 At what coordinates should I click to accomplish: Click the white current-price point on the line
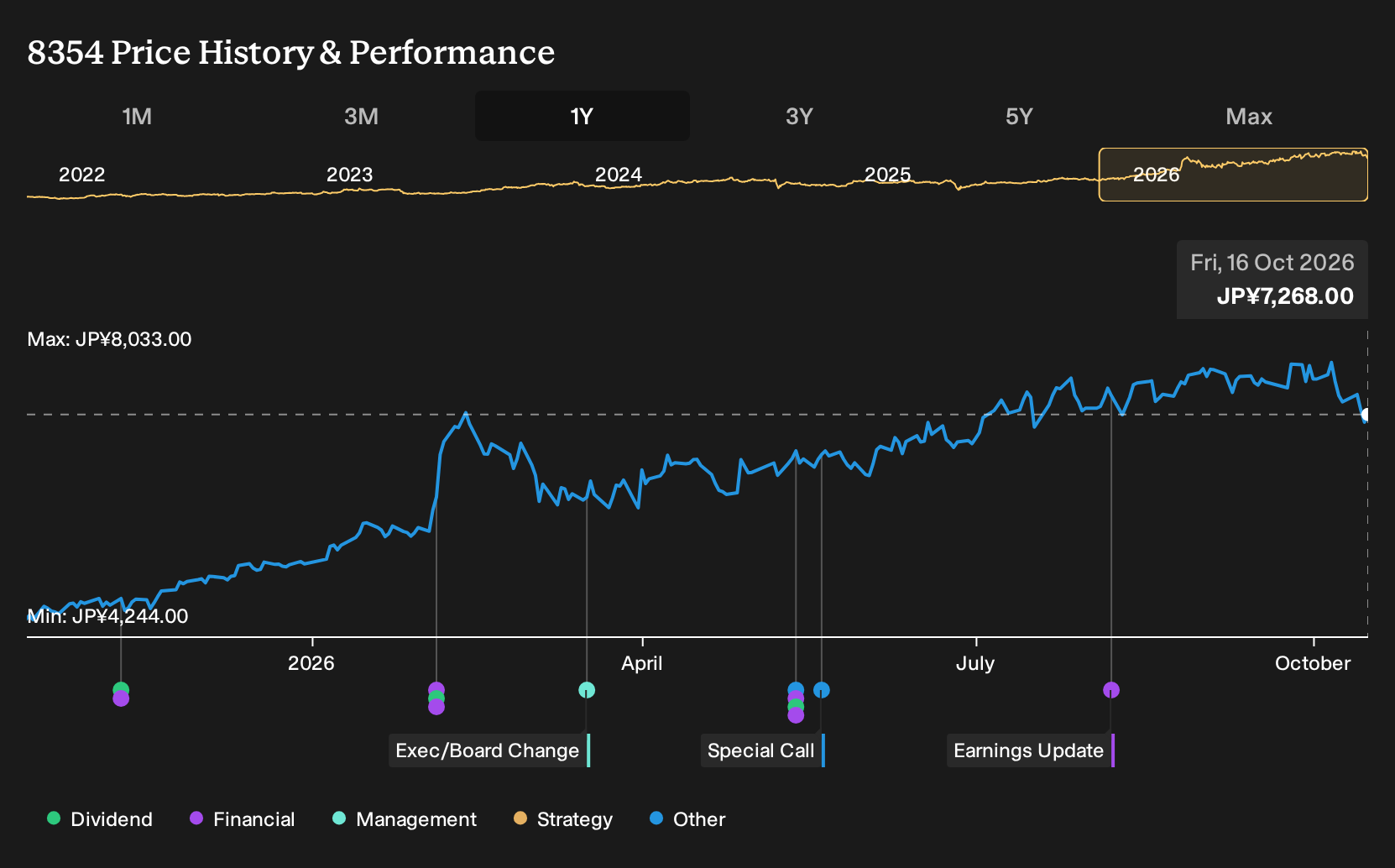(1366, 415)
